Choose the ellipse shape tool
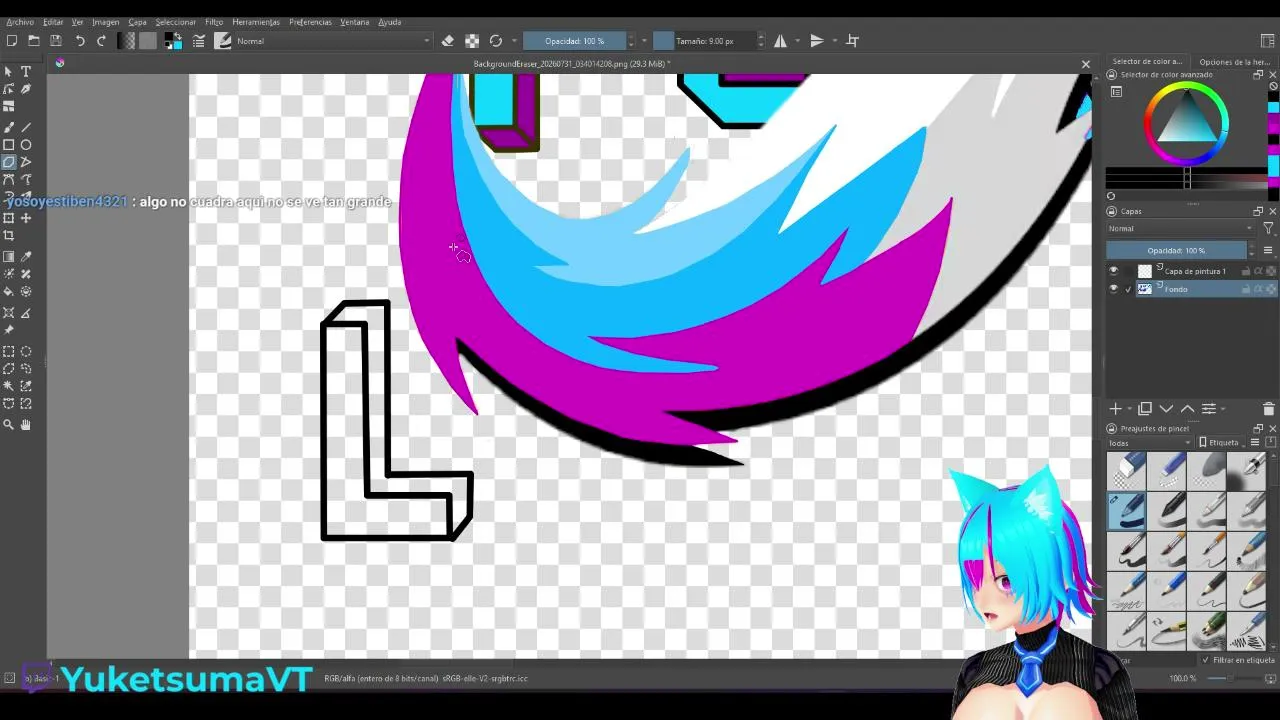 coord(26,145)
